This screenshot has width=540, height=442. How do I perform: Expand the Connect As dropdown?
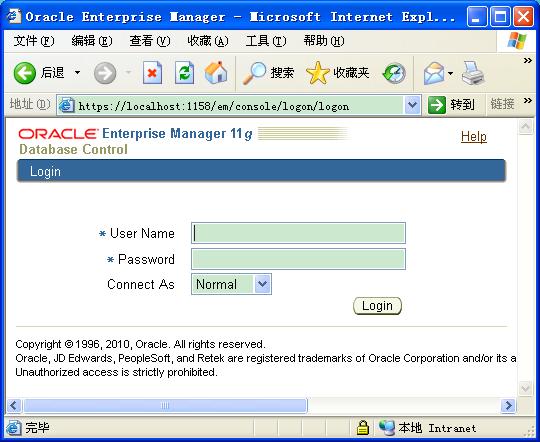click(x=262, y=284)
